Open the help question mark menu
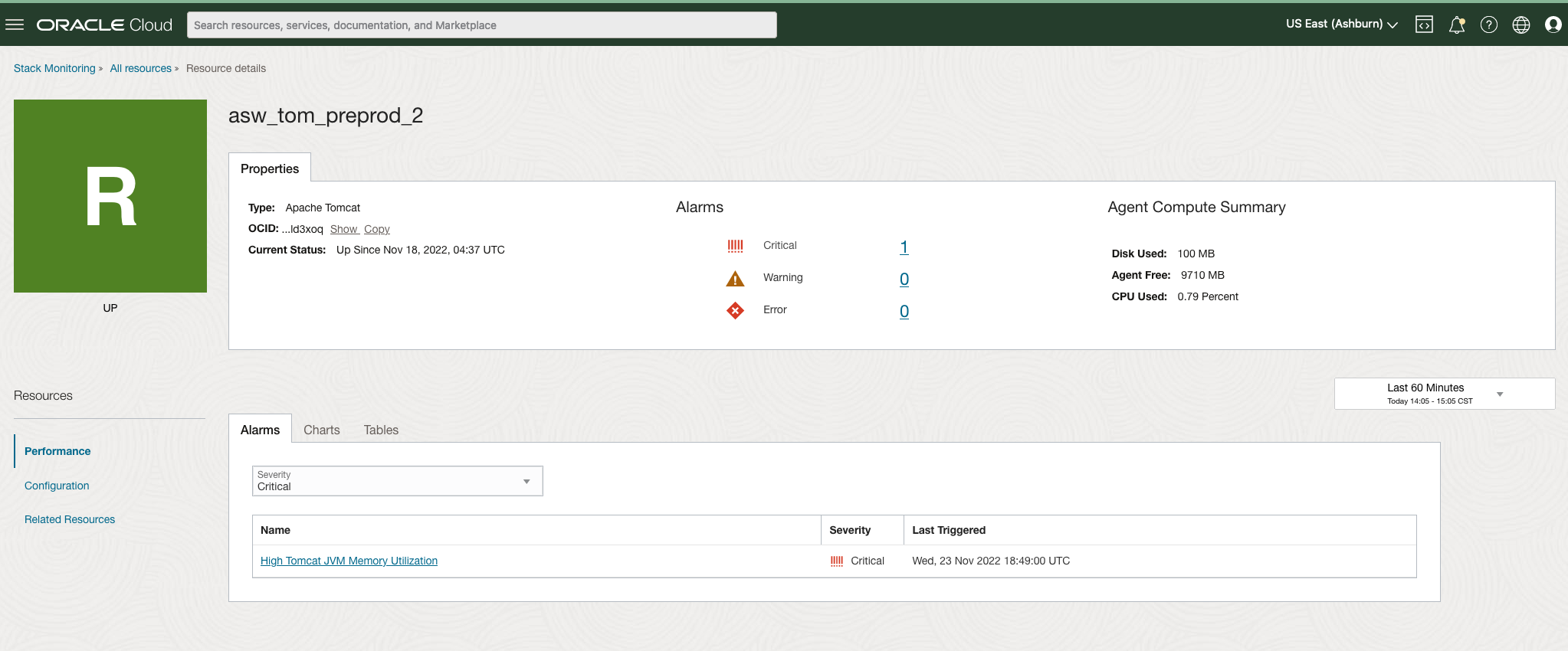This screenshot has width=1568, height=651. (1489, 25)
